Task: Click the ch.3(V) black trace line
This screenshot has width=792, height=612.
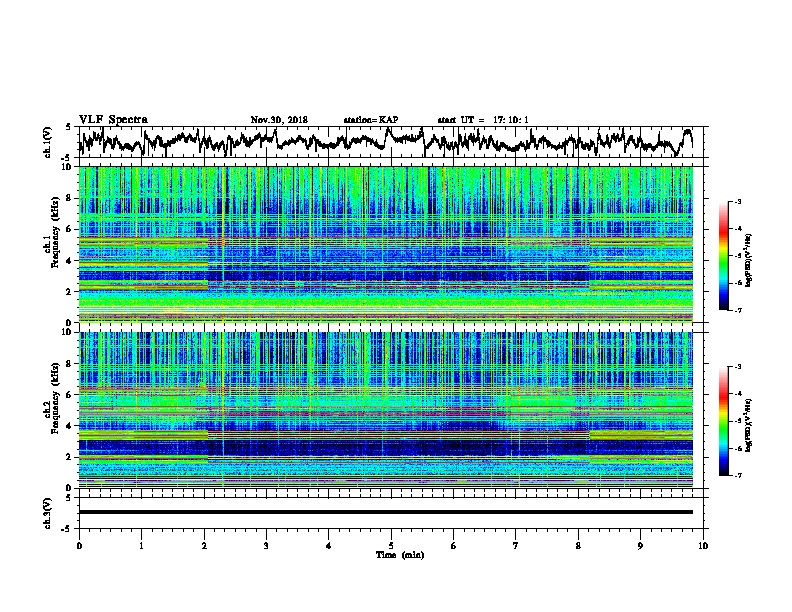Action: (386, 512)
